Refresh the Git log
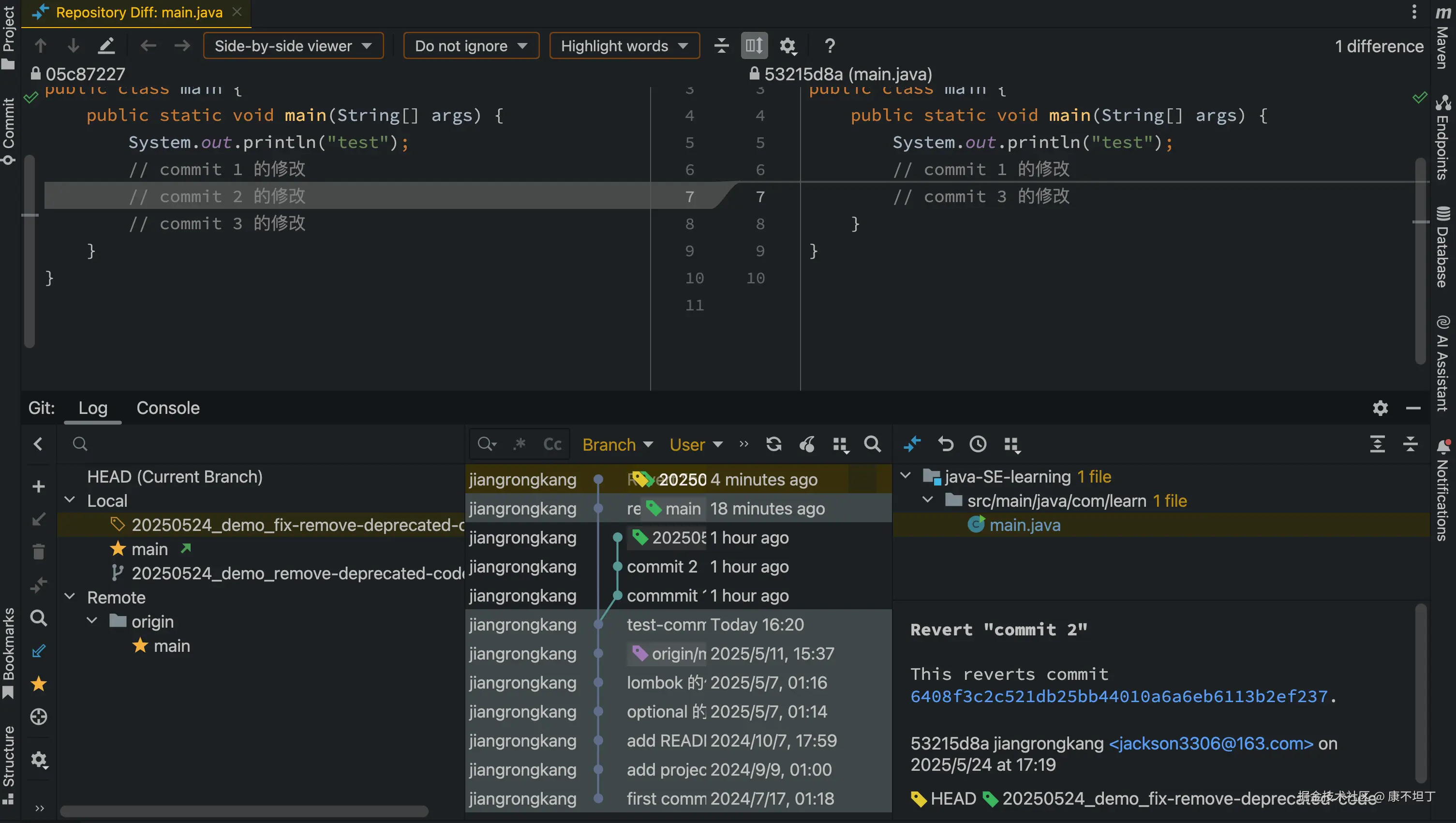Screen dimensions: 1456x823 click(x=774, y=444)
